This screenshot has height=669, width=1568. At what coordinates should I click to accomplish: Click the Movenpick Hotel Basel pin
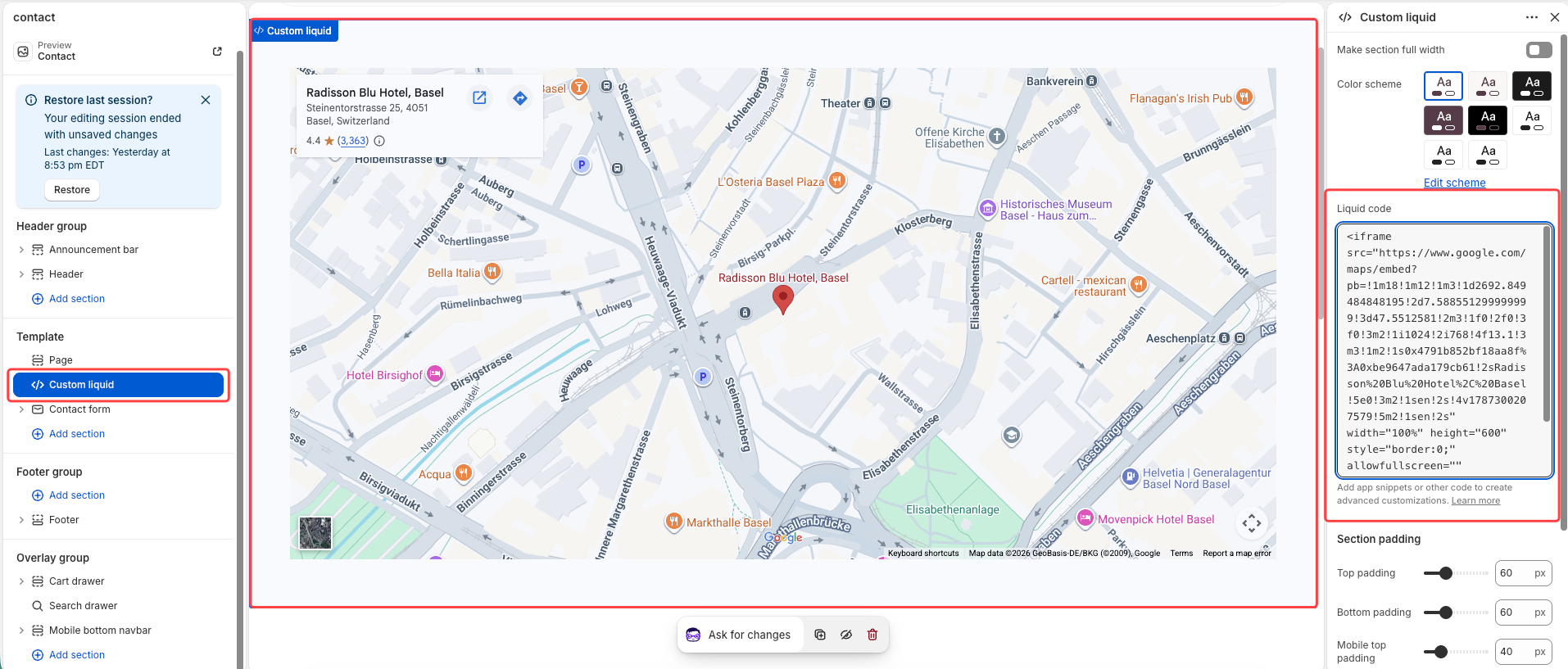pyautogui.click(x=1085, y=518)
